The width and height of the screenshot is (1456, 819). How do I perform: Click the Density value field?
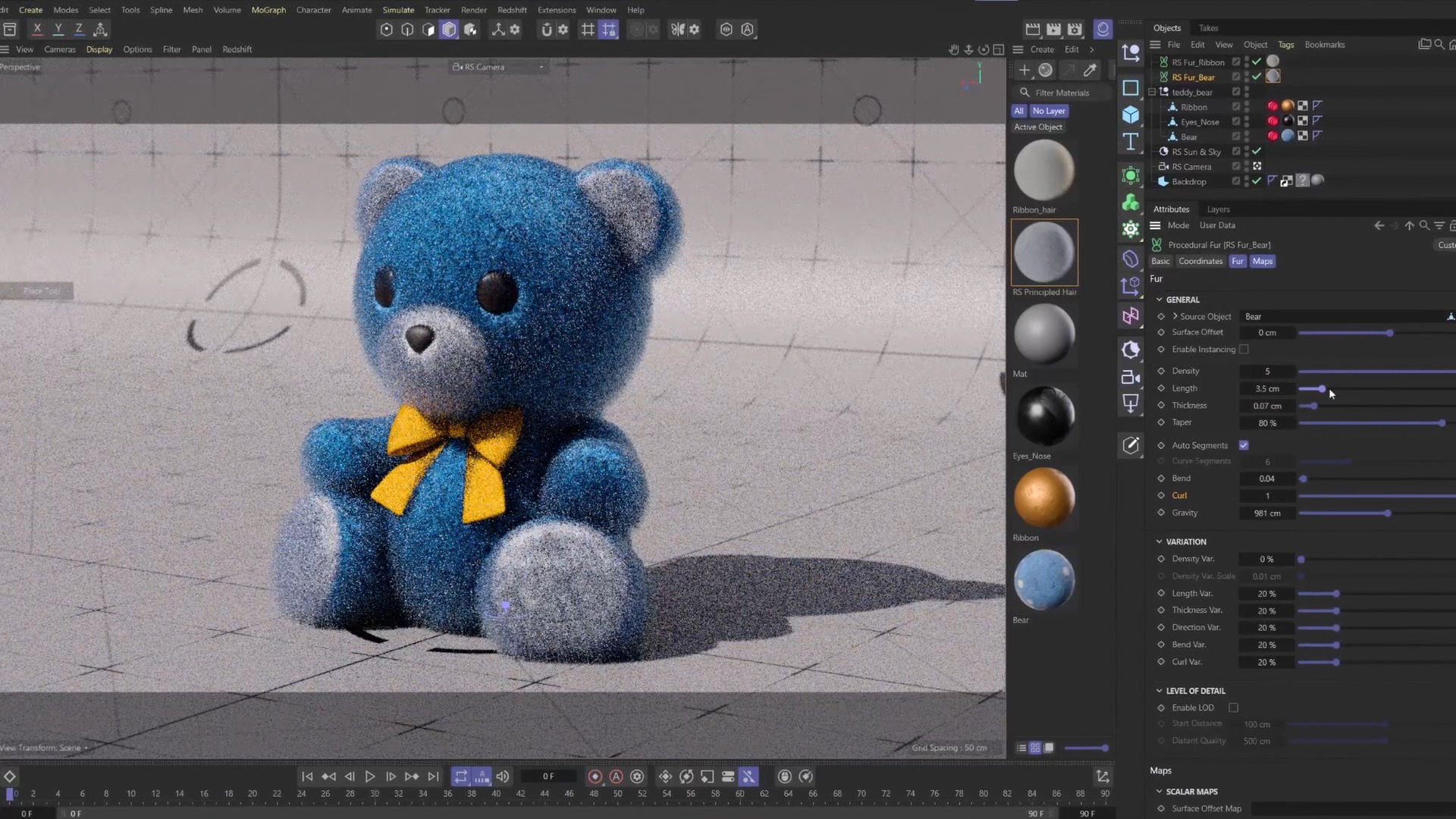tap(1267, 372)
